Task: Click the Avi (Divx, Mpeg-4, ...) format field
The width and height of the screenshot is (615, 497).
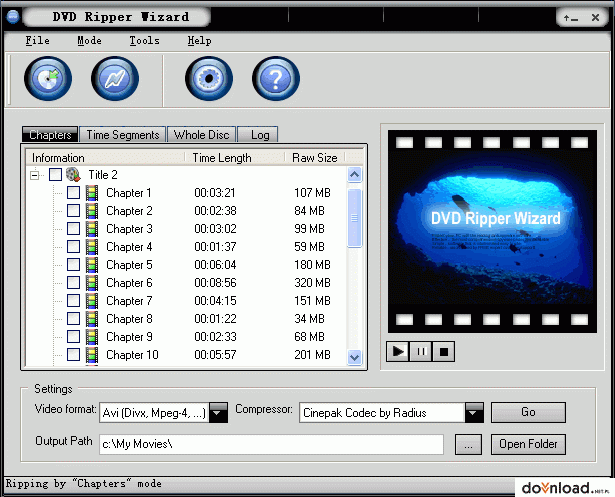Action: point(155,413)
